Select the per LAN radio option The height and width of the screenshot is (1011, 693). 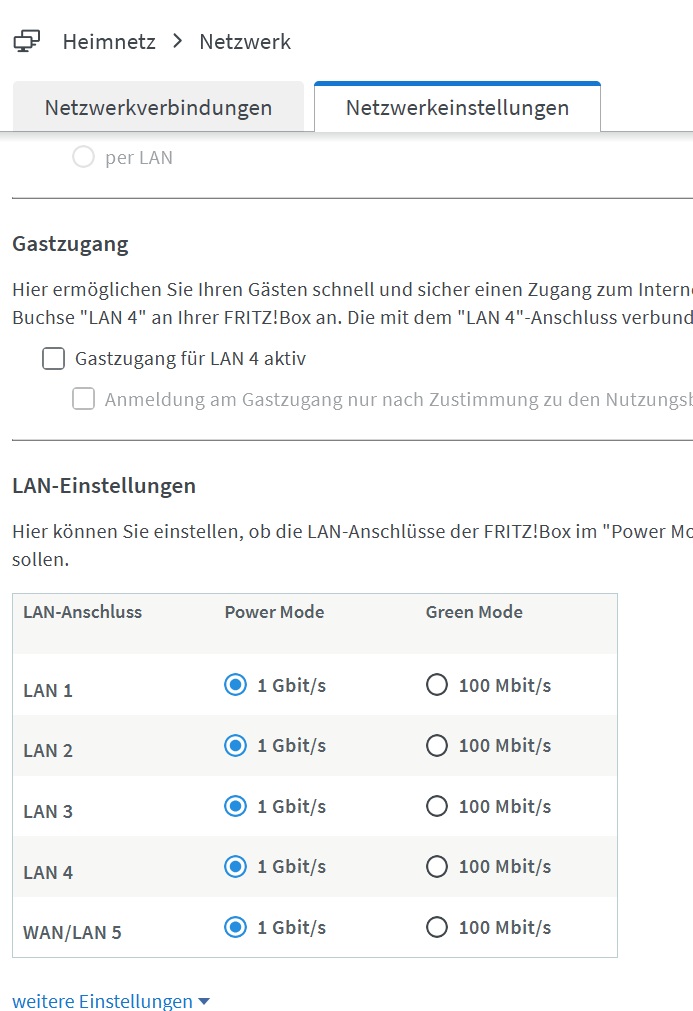83,157
